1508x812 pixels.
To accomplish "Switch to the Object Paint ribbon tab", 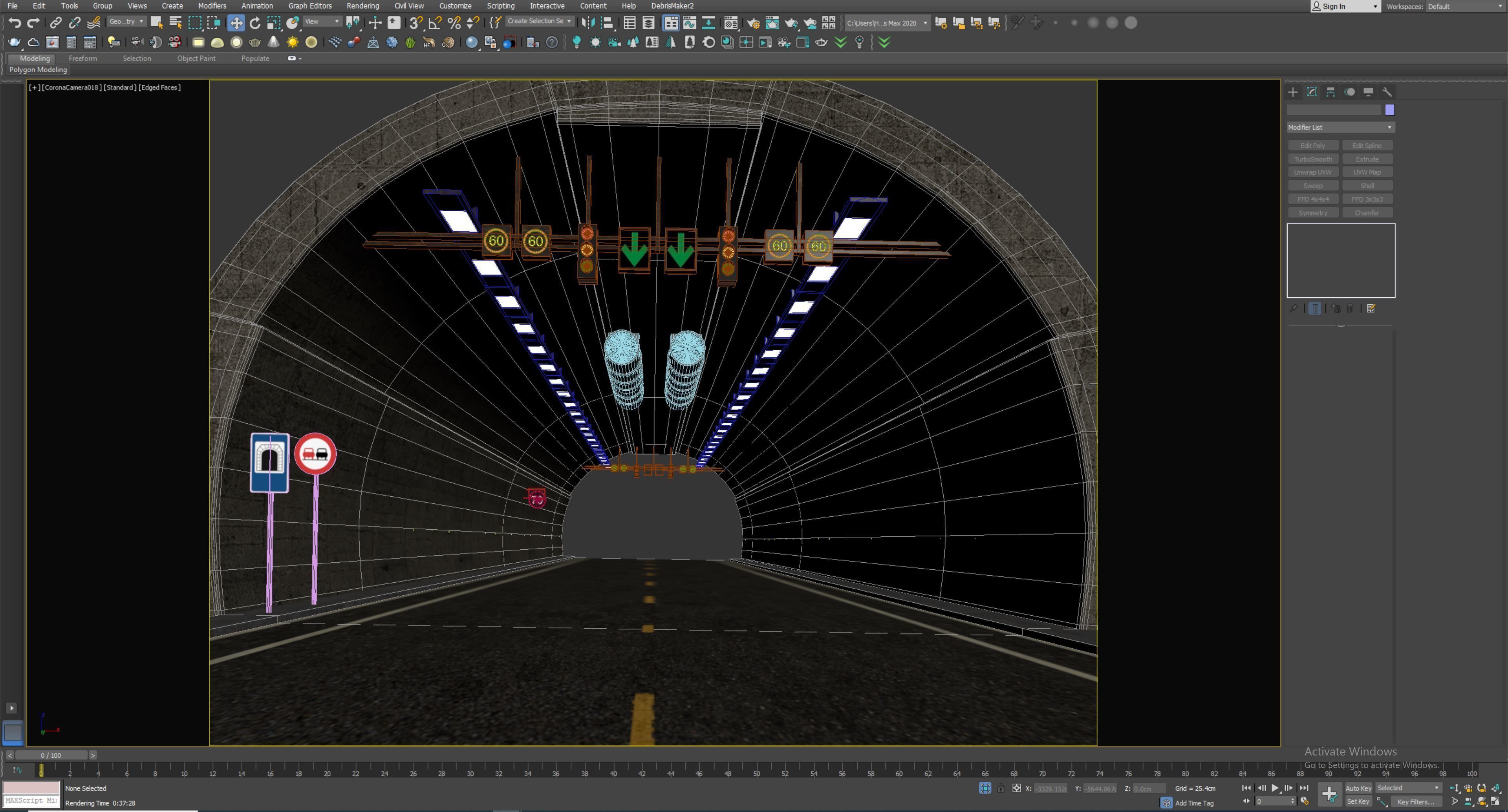I will click(x=196, y=59).
